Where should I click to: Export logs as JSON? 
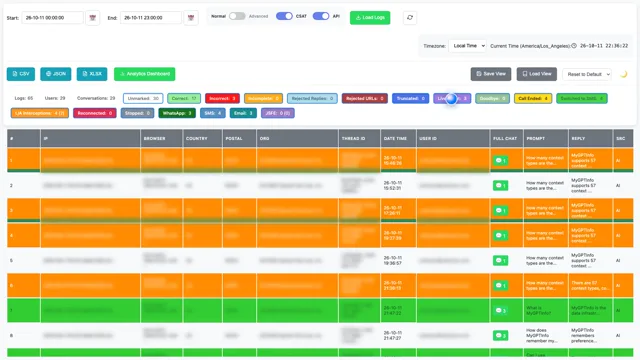coord(56,74)
